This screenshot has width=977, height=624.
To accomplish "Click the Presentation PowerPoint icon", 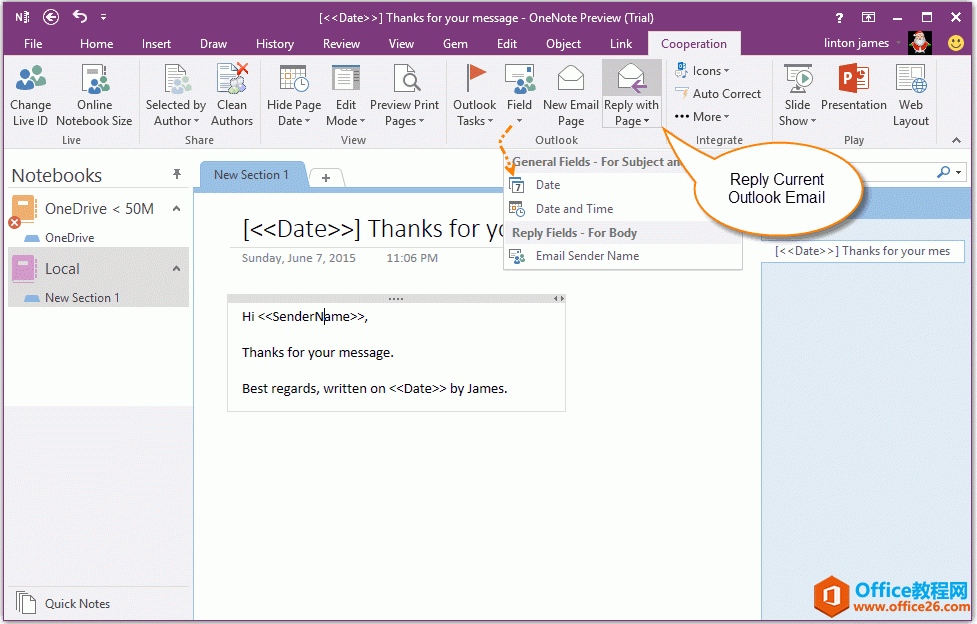I will point(854,79).
